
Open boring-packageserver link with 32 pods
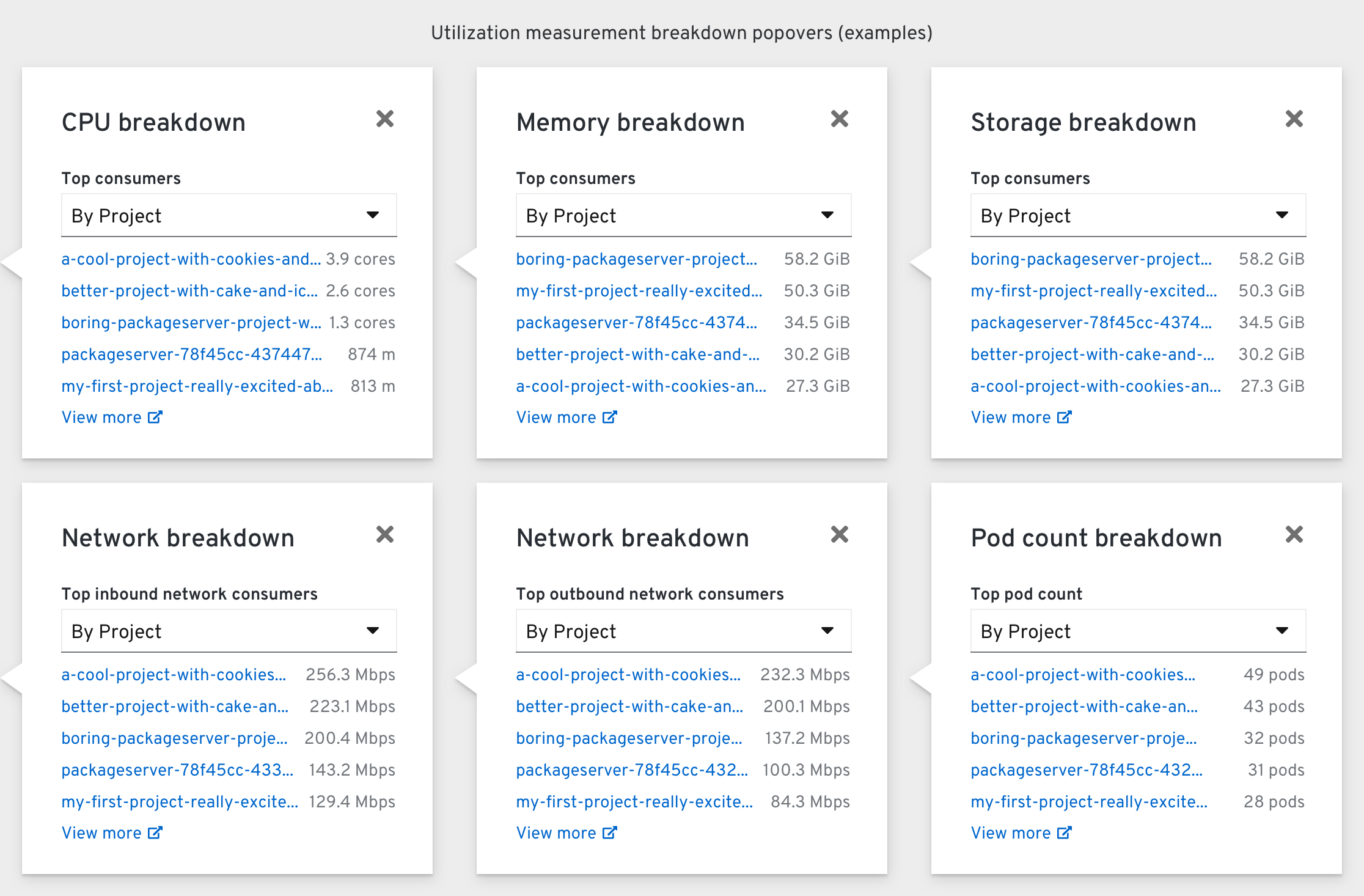coord(1084,738)
